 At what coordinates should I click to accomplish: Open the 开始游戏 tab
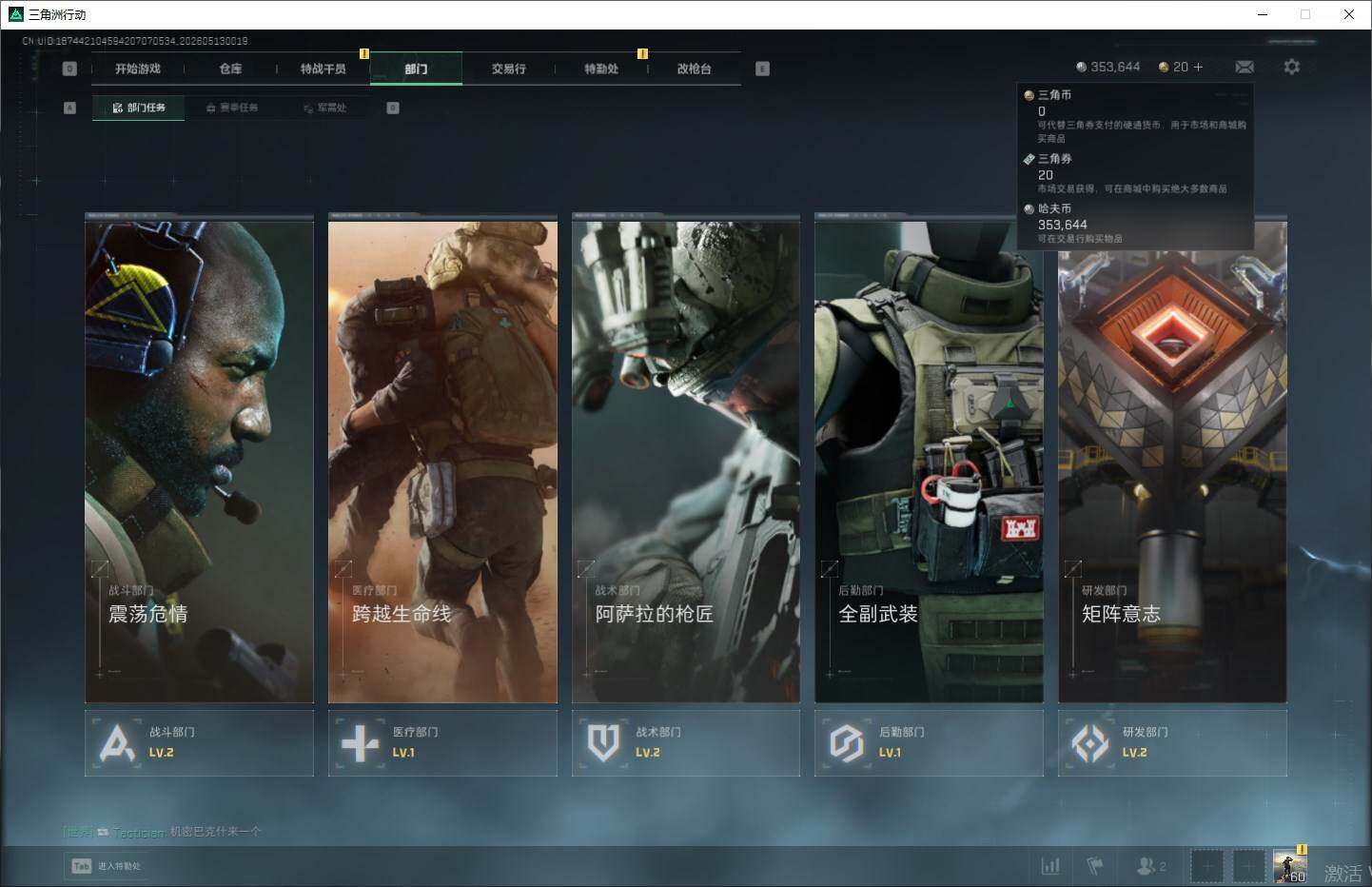click(138, 69)
